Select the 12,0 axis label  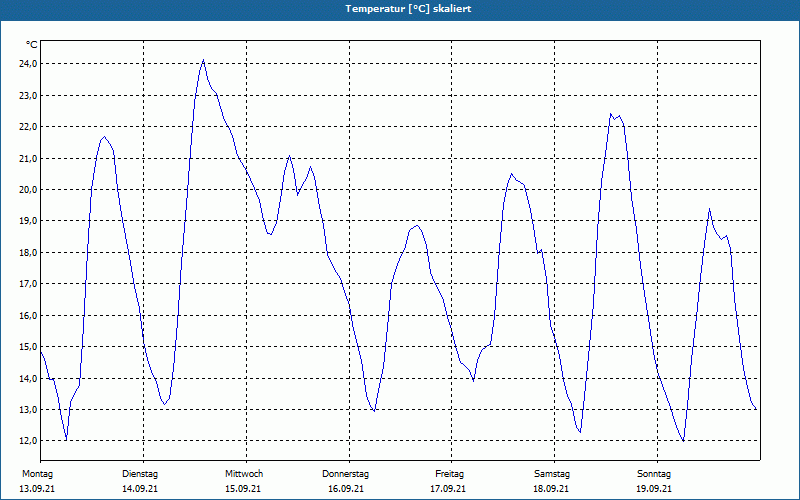[28, 441]
